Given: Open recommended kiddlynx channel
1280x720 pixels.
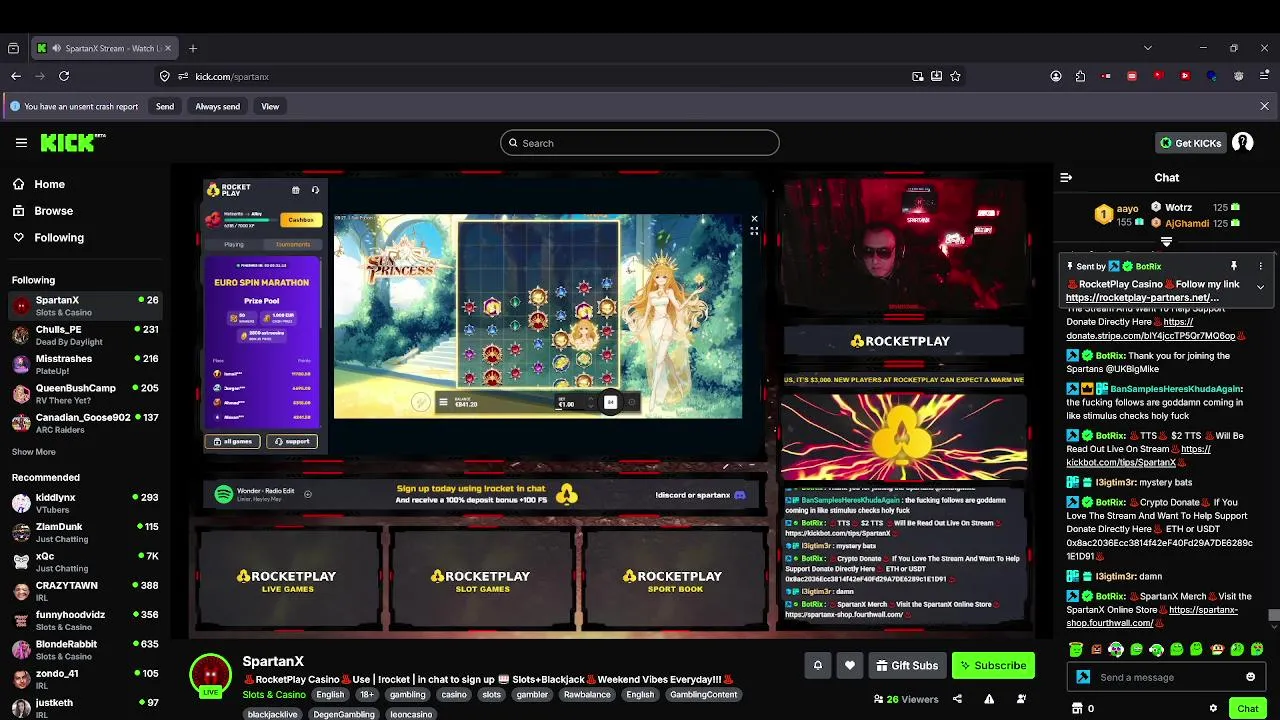Looking at the screenshot, I should click(x=85, y=503).
